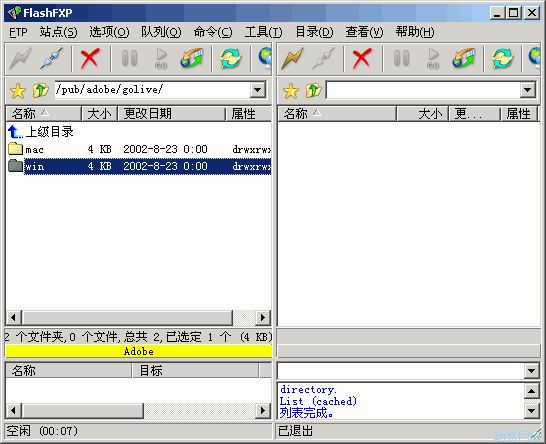The image size is (546, 444).
Task: Click the command input field above log
Action: pyautogui.click(x=401, y=371)
